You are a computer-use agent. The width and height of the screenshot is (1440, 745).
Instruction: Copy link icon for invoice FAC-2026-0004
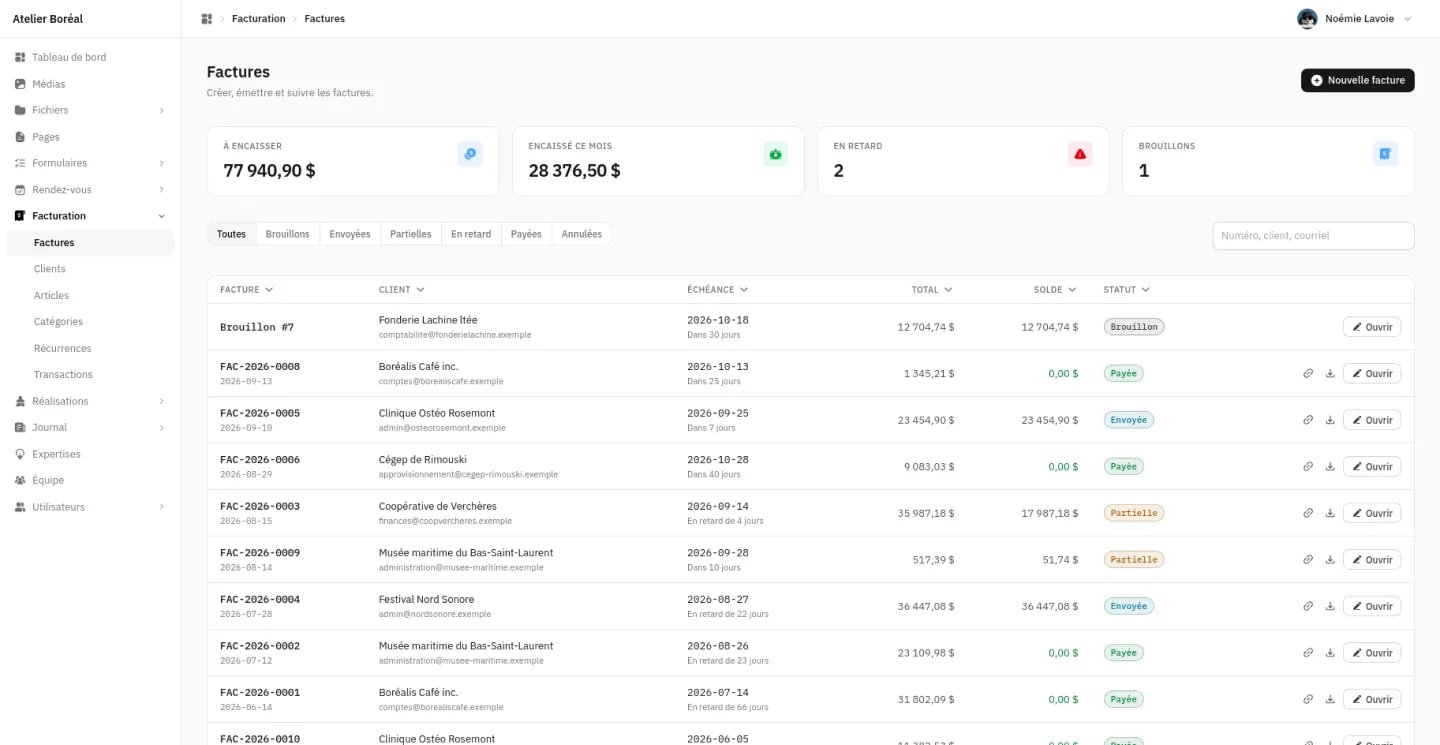coord(1308,606)
